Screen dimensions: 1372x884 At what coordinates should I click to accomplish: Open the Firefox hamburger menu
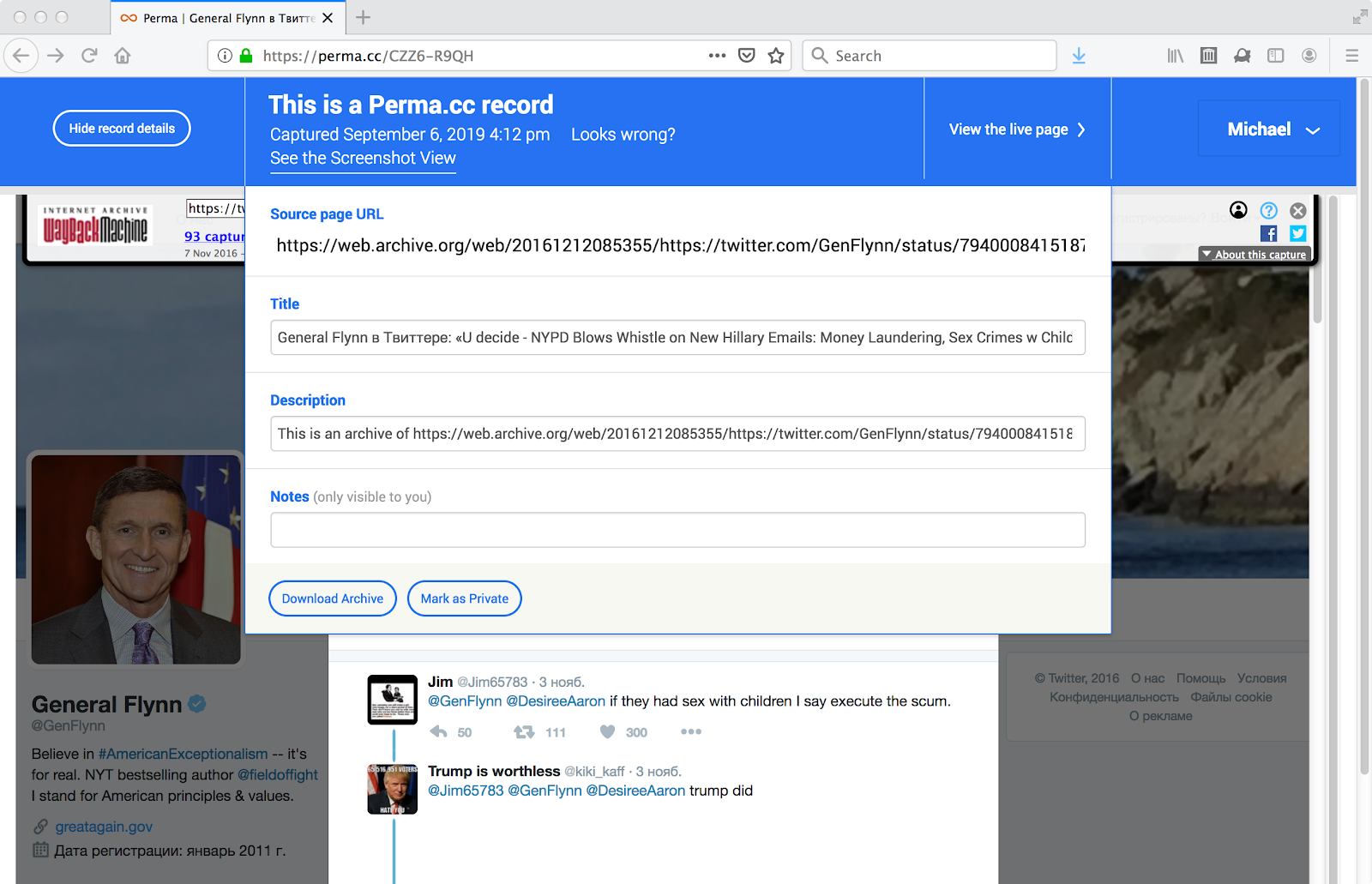point(1352,56)
